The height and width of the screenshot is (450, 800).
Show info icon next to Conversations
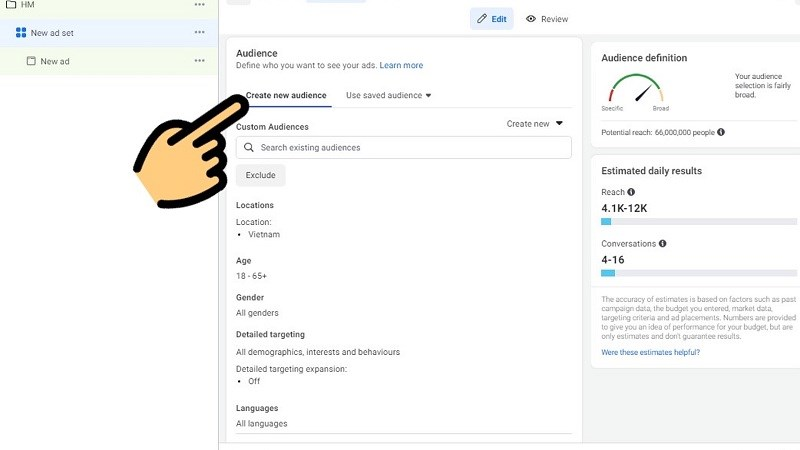coord(662,243)
